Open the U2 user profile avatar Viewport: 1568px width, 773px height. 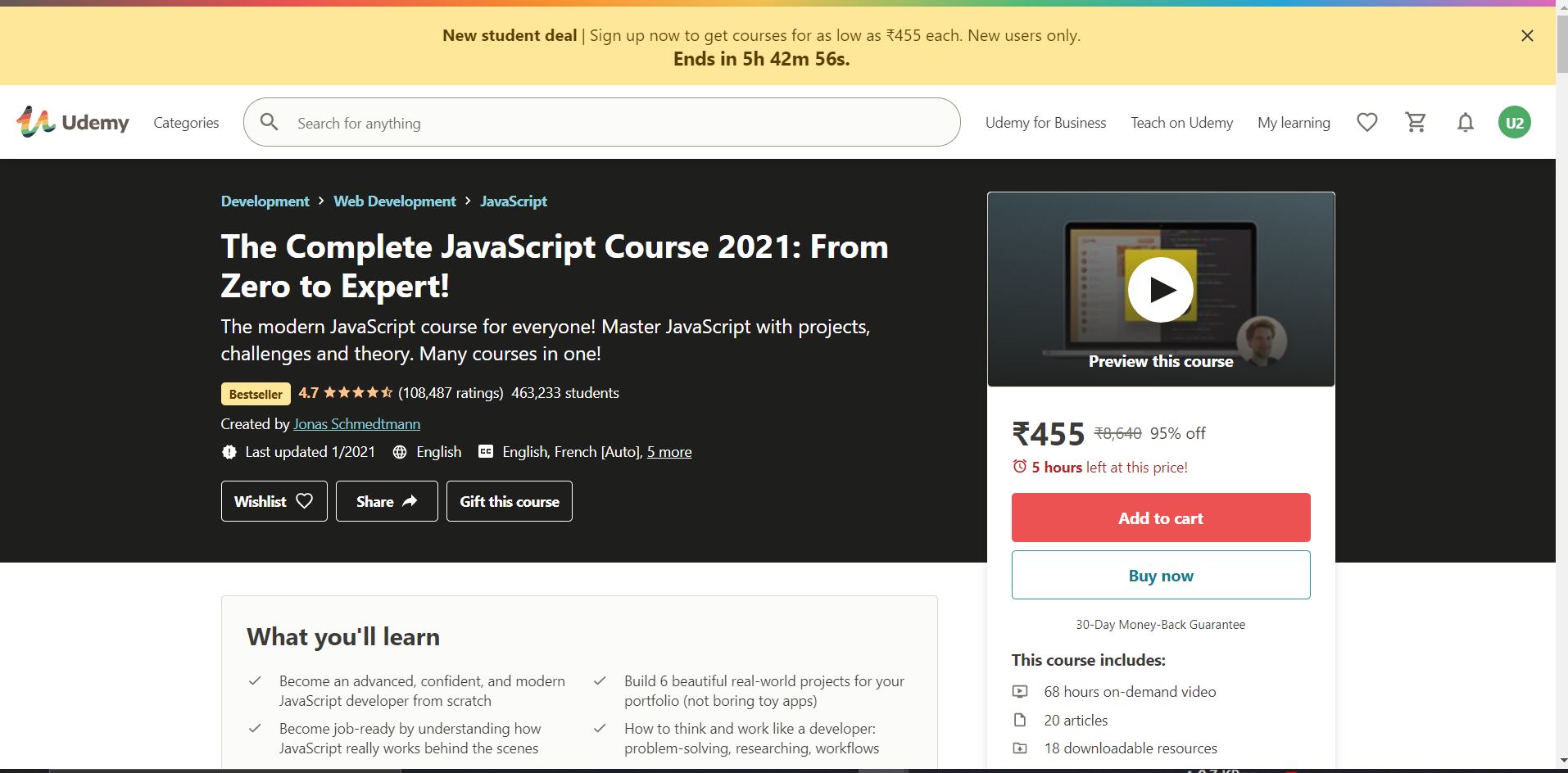coord(1514,122)
